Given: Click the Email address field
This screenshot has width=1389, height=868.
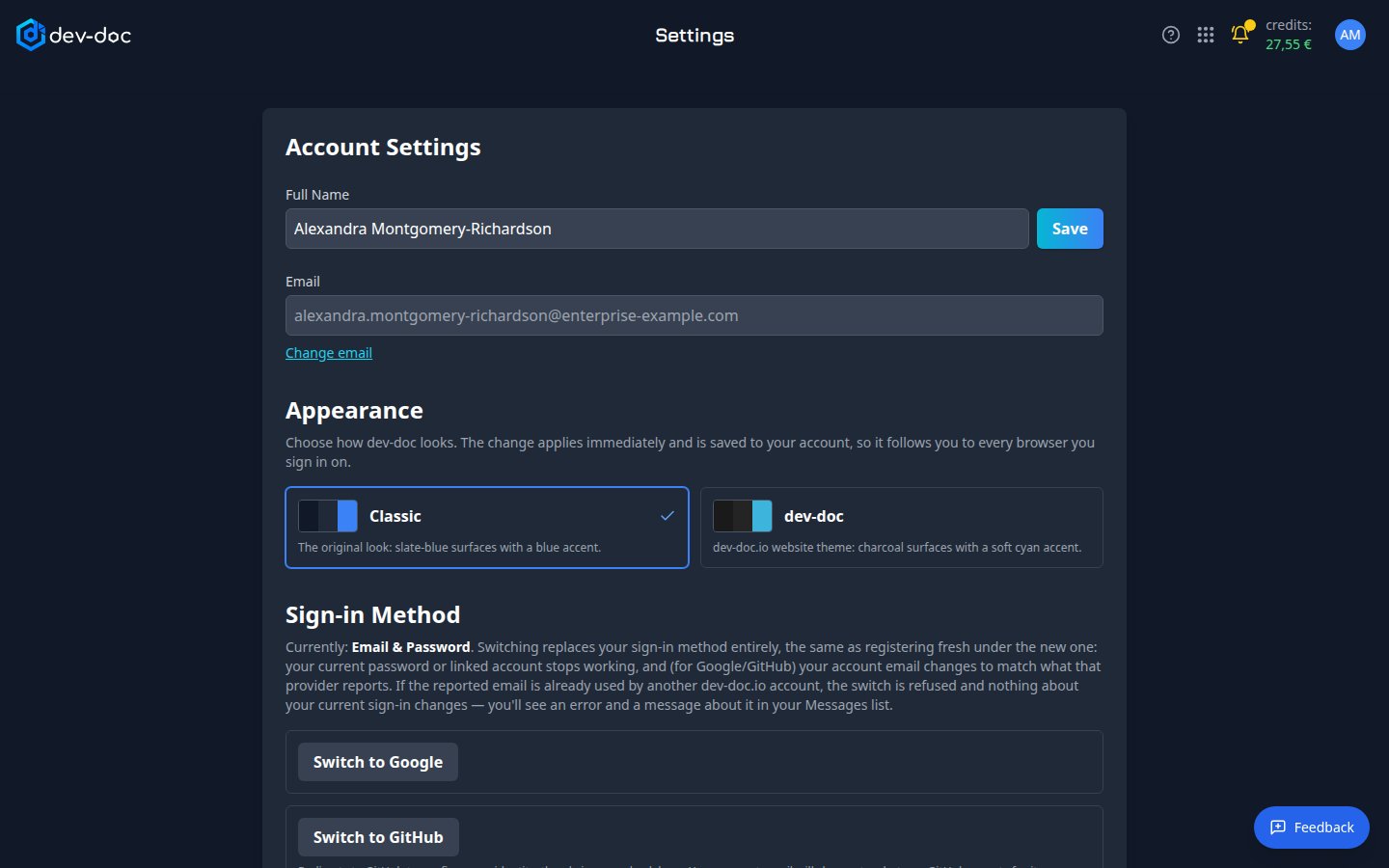Looking at the screenshot, I should click(x=694, y=315).
